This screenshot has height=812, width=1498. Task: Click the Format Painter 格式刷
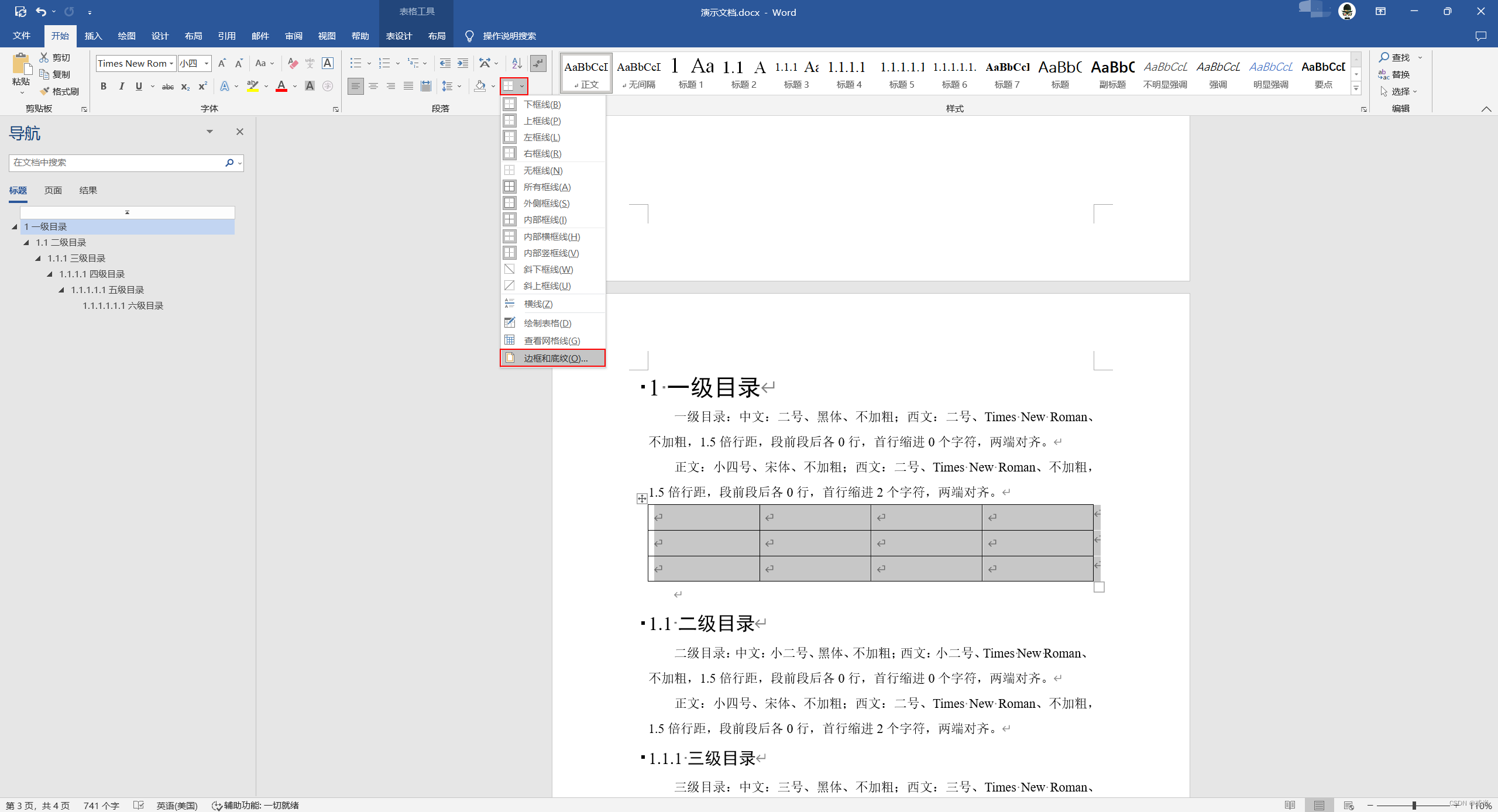point(59,91)
